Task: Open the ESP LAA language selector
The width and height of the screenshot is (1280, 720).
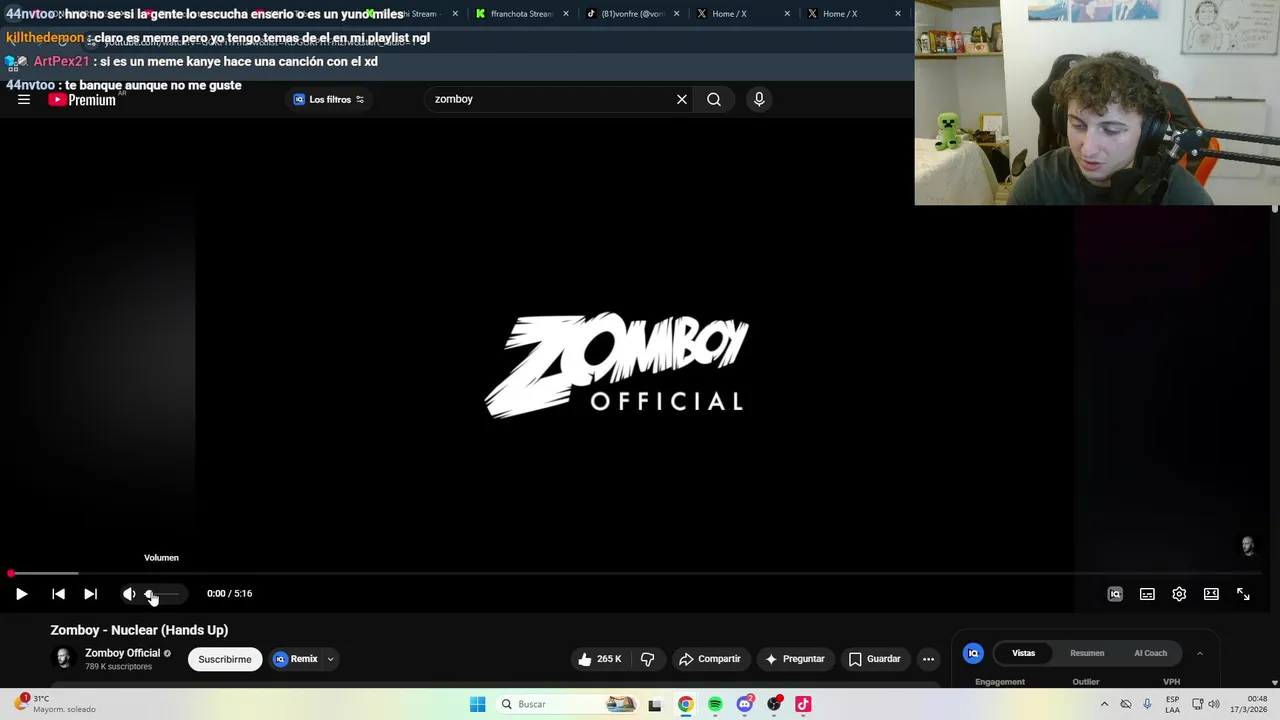Action: coord(1172,704)
